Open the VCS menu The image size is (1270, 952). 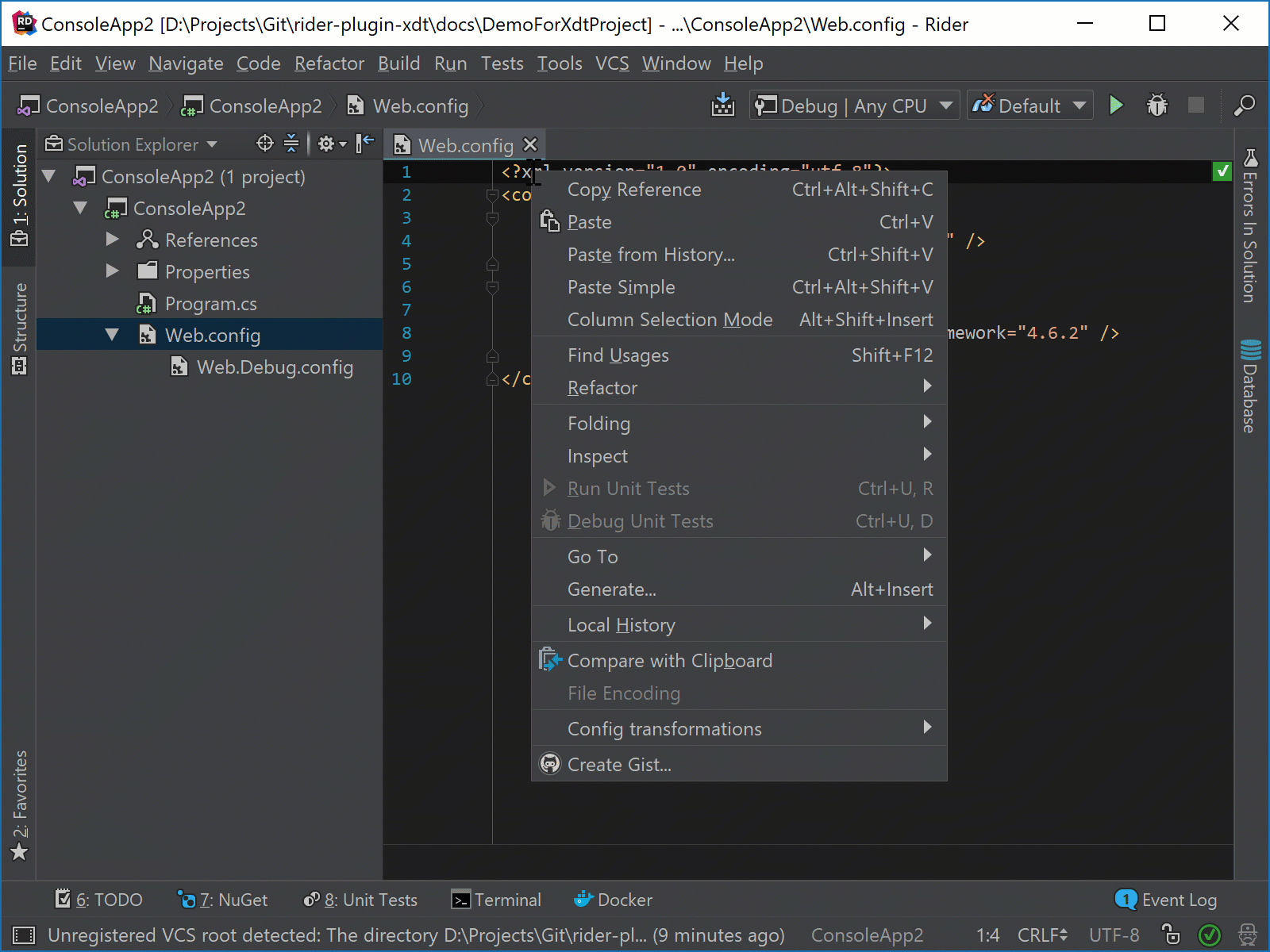(x=611, y=63)
